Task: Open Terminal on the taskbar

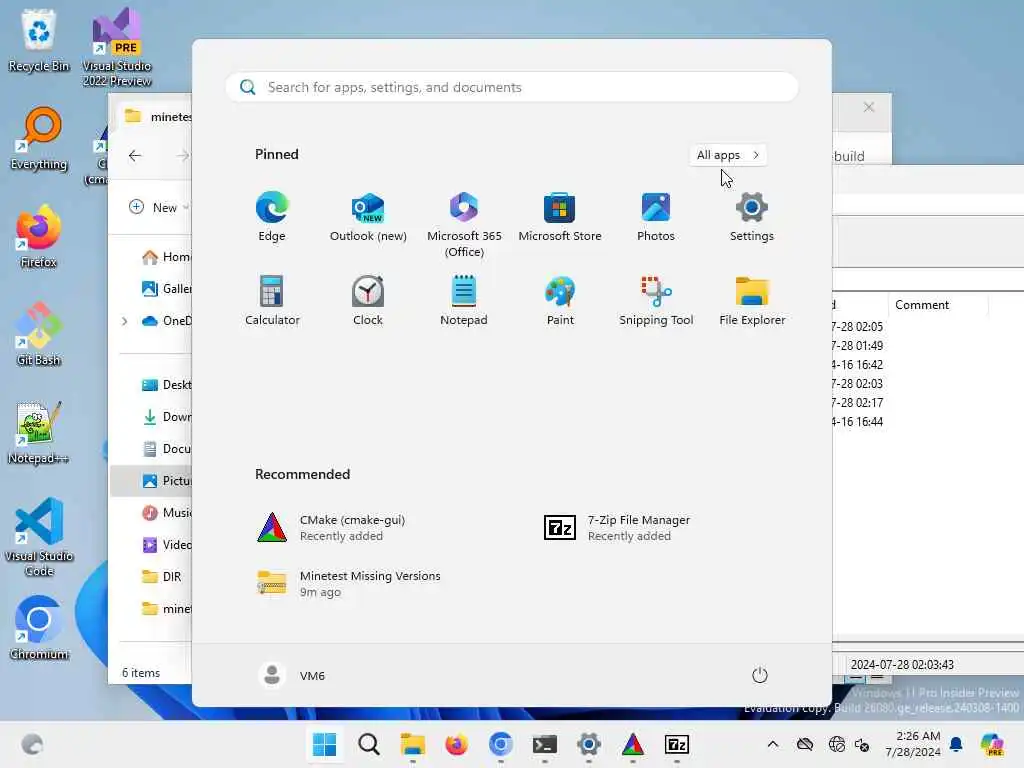Action: 545,744
